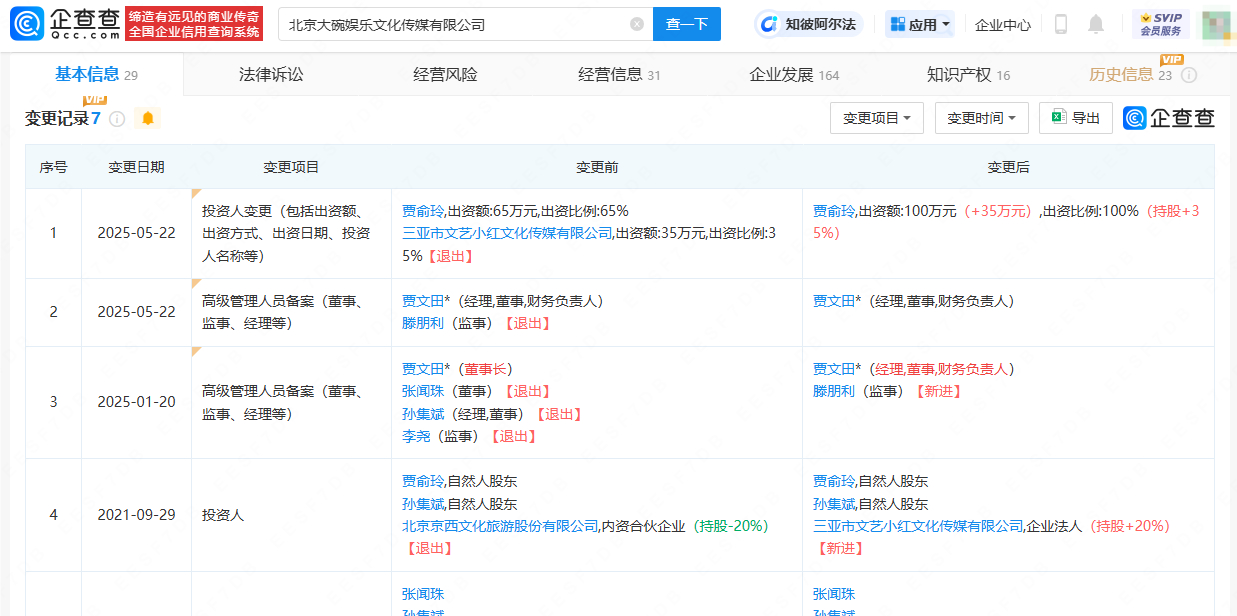Open 三亚市文艺小红文化传媒有限公司 link in row 4 变更后
The height and width of the screenshot is (616, 1237).
(918, 526)
